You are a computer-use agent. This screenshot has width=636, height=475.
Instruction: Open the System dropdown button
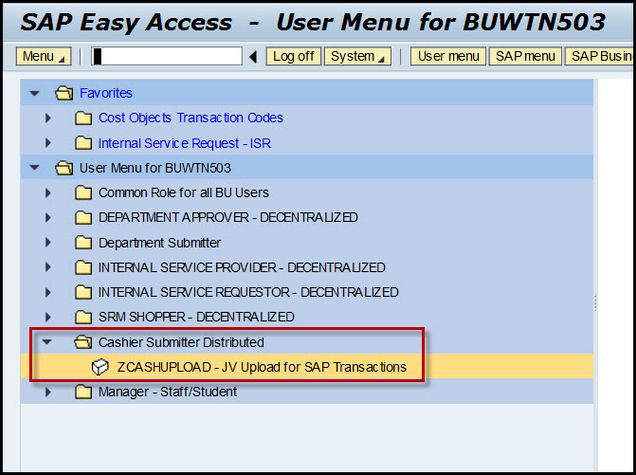(357, 56)
